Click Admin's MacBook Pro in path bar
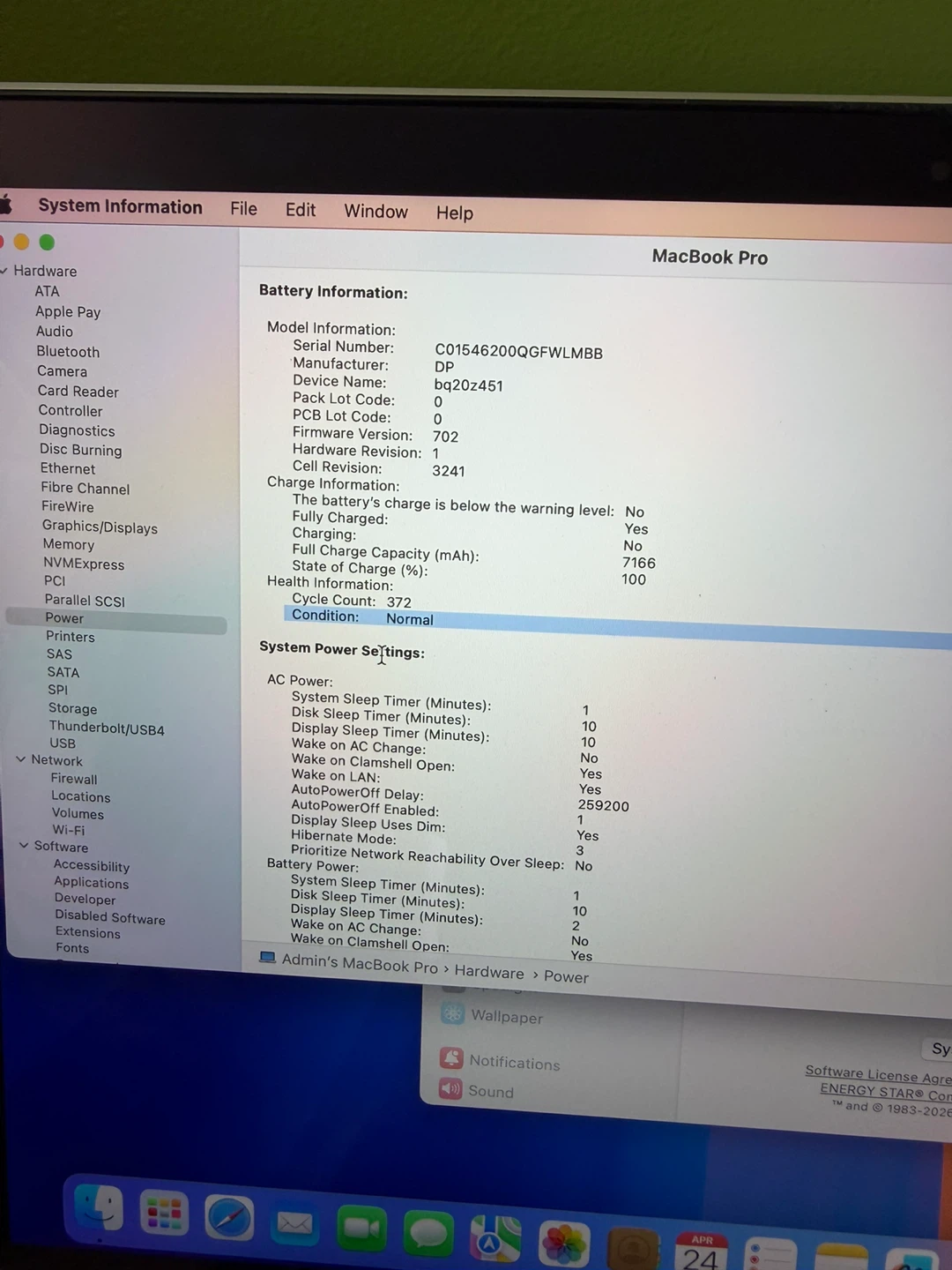The width and height of the screenshot is (952, 1270). click(360, 963)
